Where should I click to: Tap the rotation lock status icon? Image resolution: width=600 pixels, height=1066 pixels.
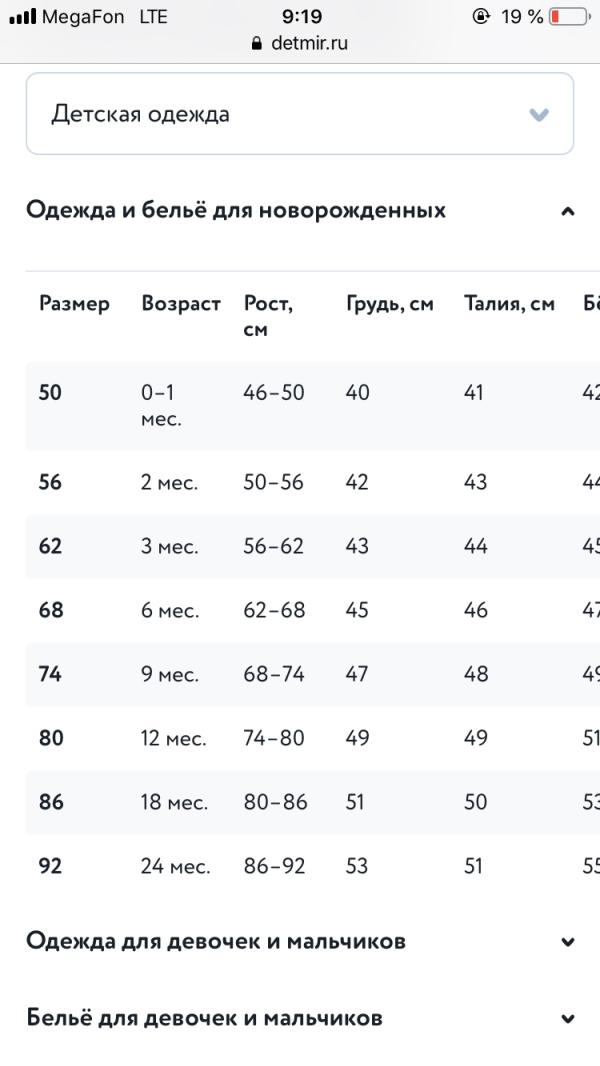pos(481,16)
